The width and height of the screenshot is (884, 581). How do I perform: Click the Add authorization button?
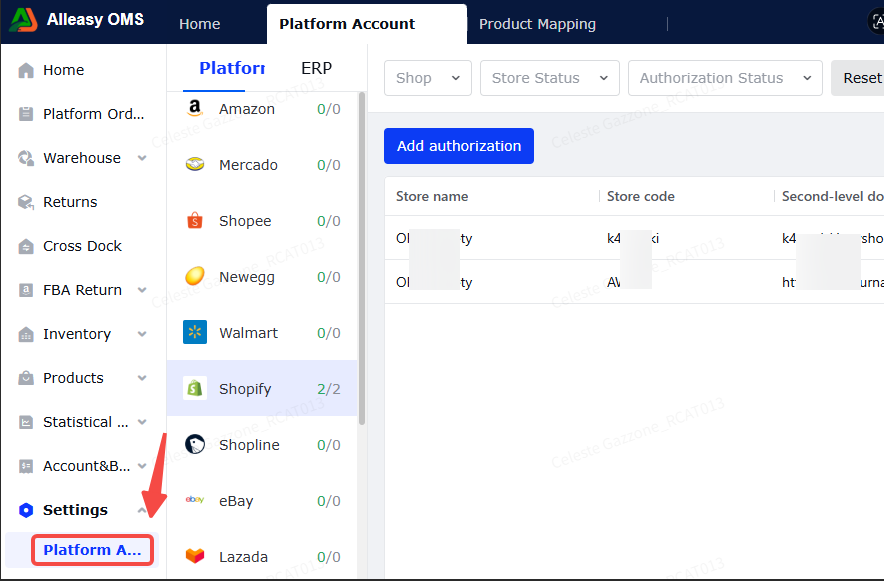(459, 146)
